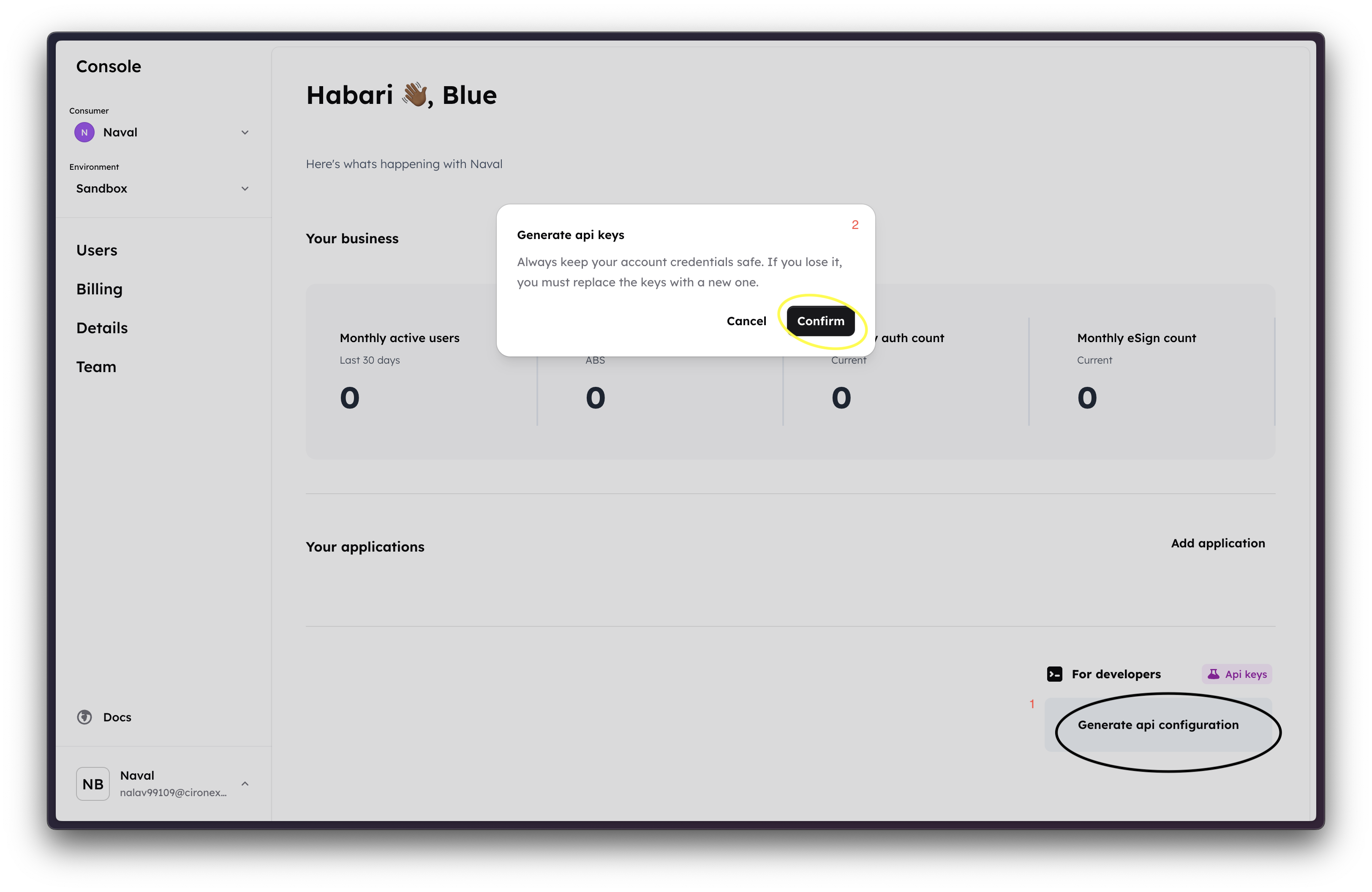Click the Team sidebar navigation item
Viewport: 1372px width, 892px height.
pyautogui.click(x=94, y=365)
